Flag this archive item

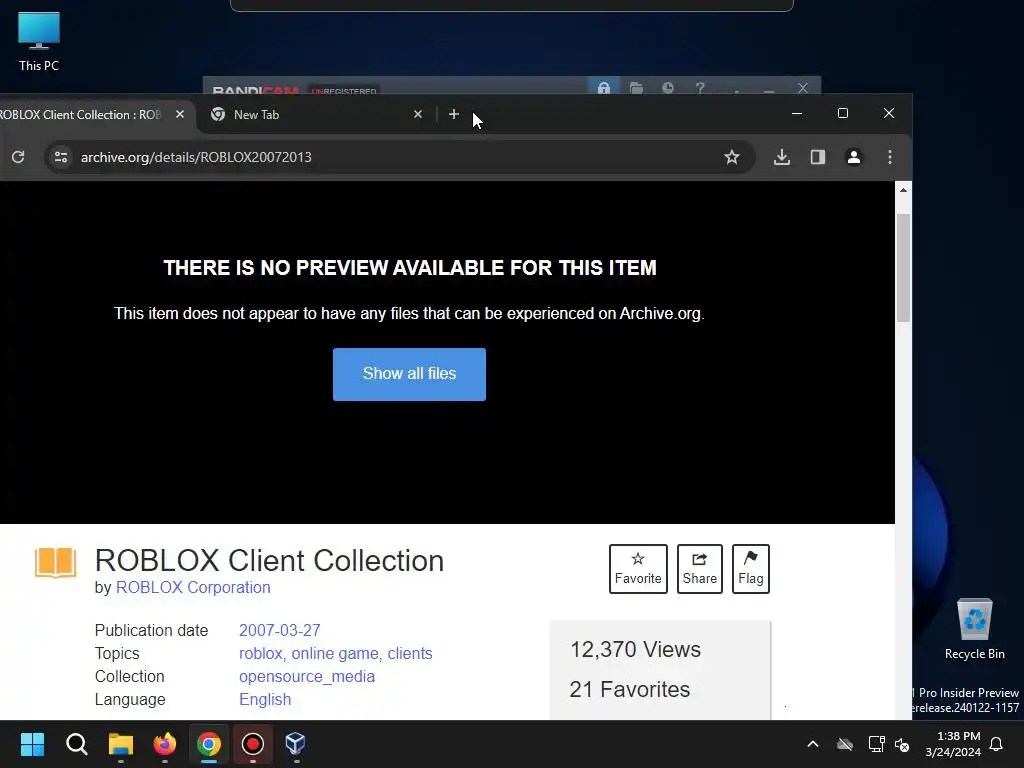coord(750,569)
